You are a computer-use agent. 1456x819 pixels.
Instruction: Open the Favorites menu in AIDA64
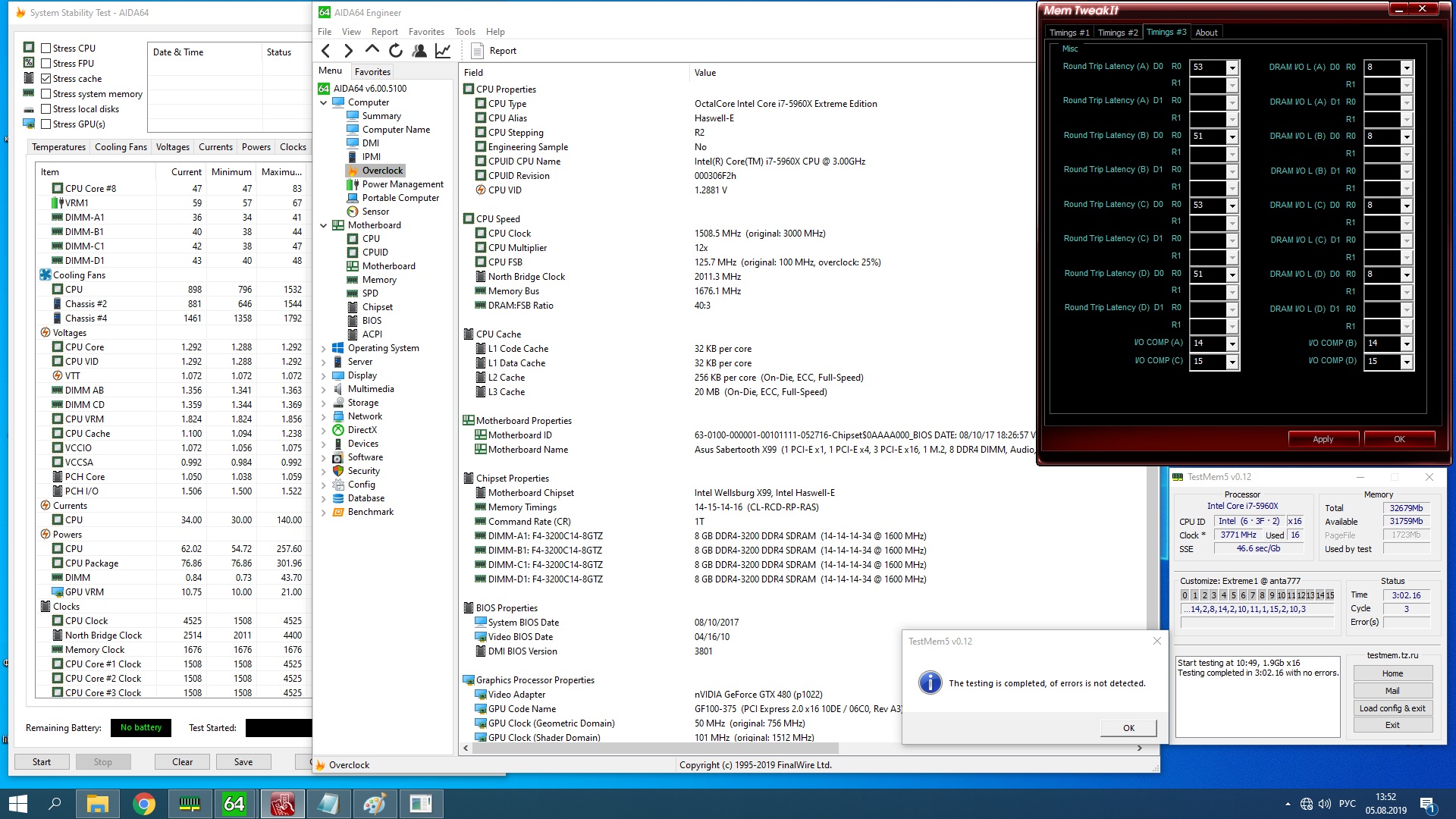[425, 32]
